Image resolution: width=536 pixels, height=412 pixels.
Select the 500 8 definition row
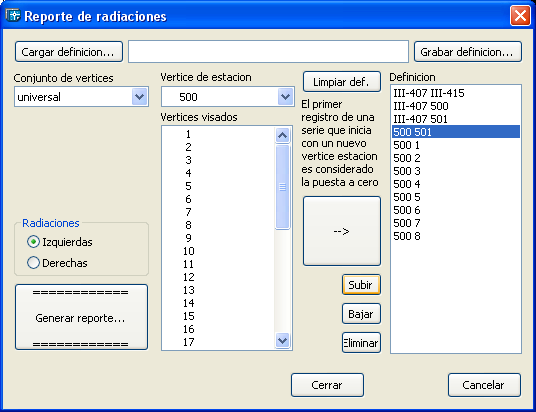coord(456,236)
